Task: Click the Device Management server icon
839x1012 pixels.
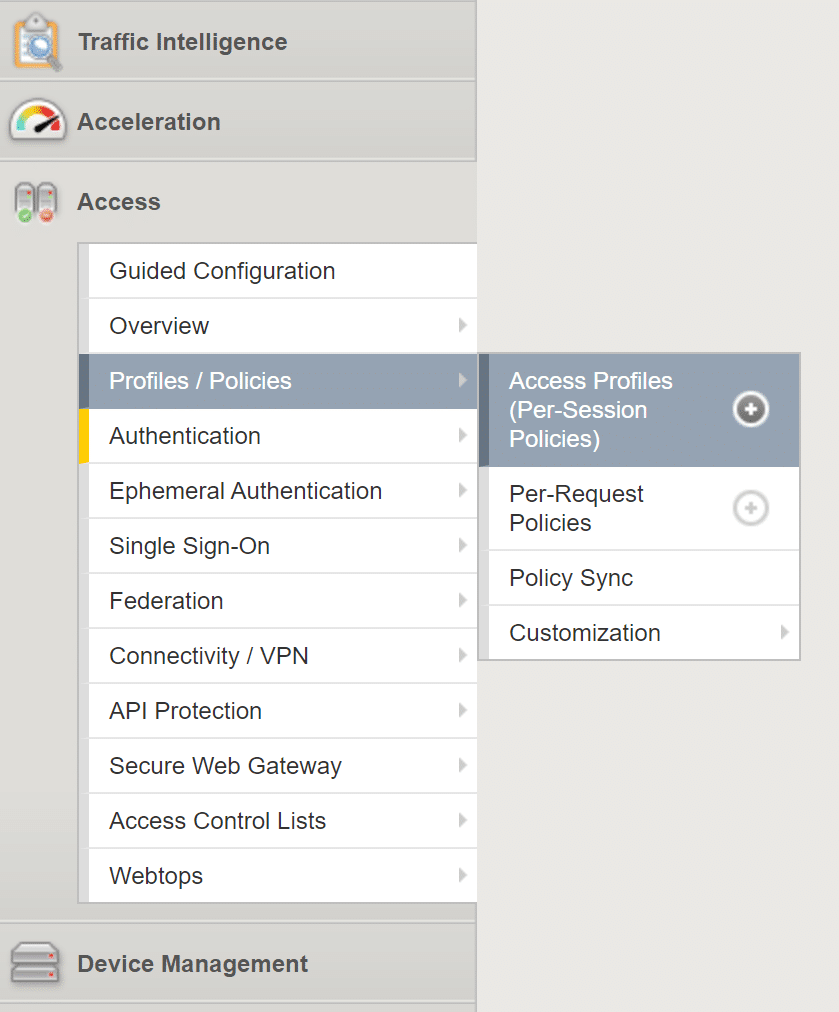Action: point(35,964)
